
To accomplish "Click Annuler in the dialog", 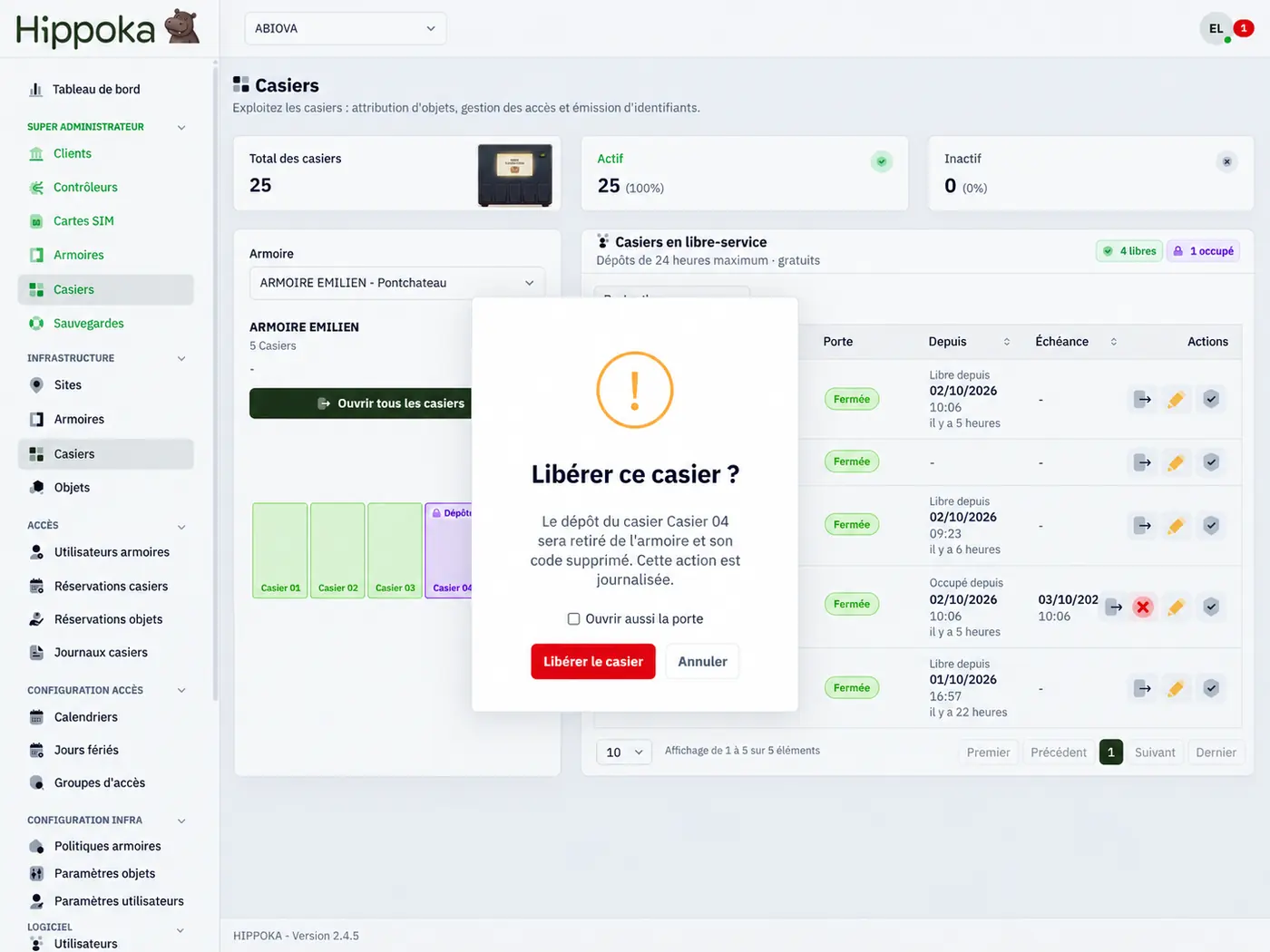I will (x=702, y=661).
